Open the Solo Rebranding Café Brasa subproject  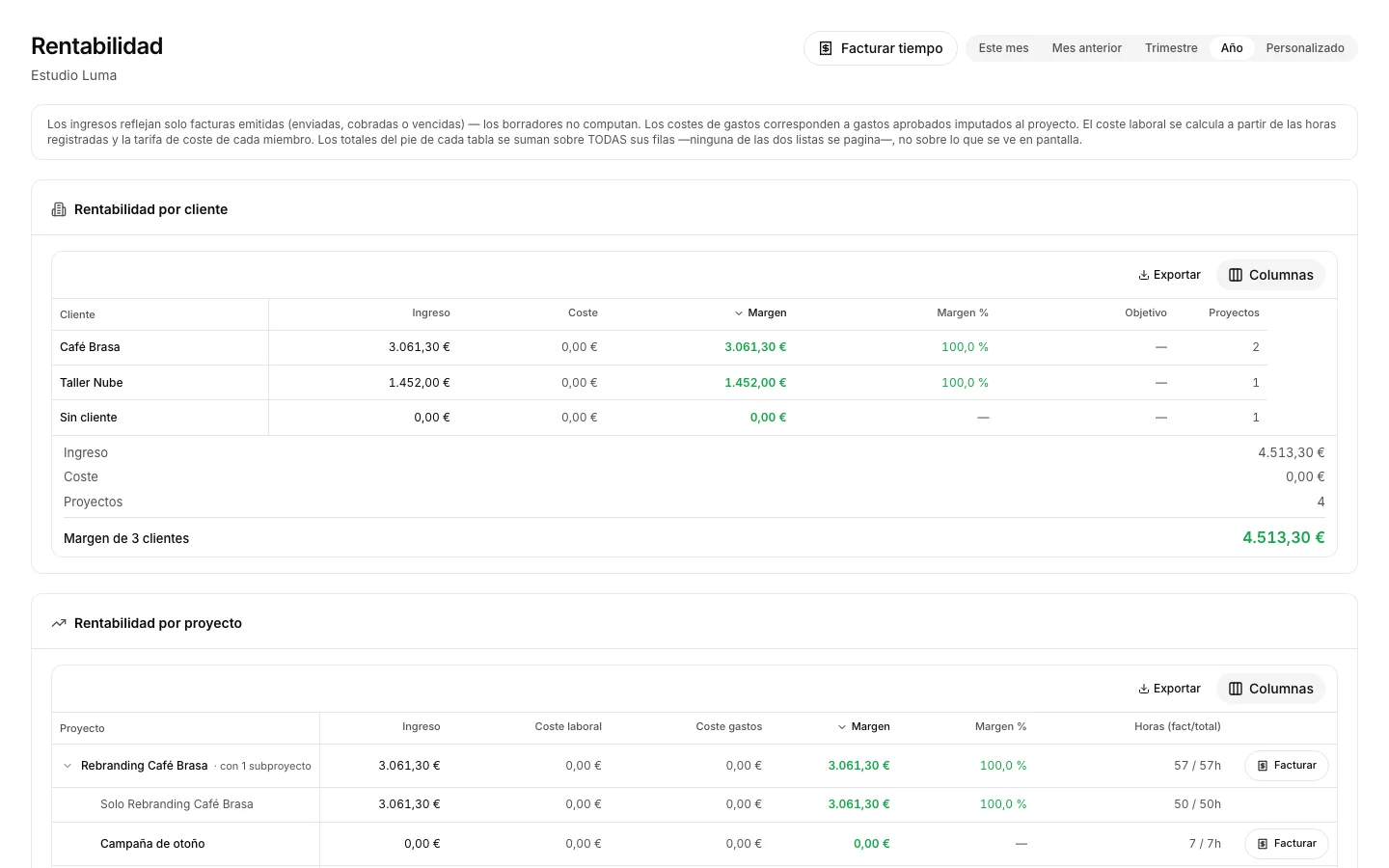[x=177, y=804]
